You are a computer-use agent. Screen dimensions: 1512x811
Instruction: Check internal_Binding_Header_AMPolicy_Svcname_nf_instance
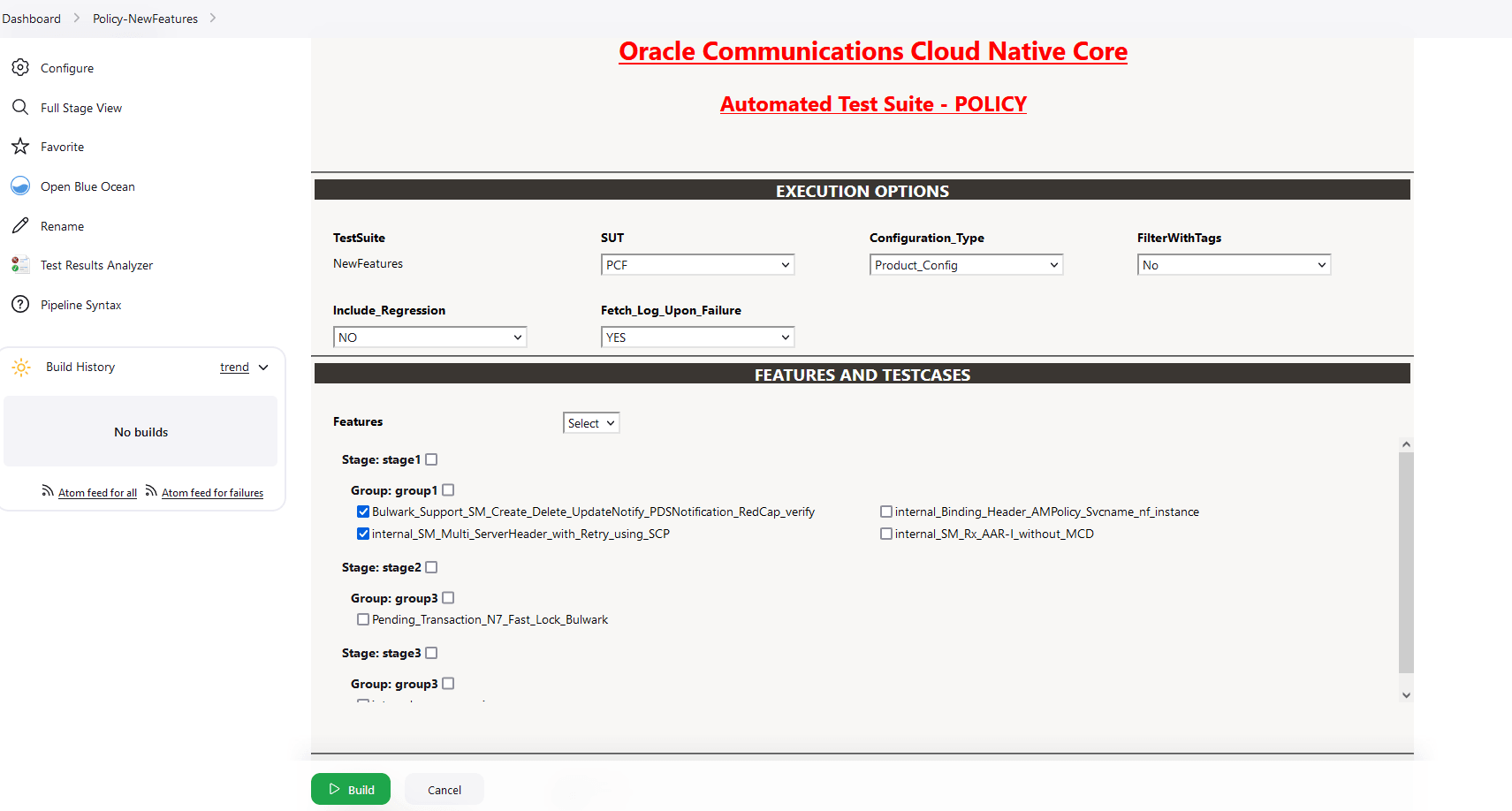(x=886, y=512)
